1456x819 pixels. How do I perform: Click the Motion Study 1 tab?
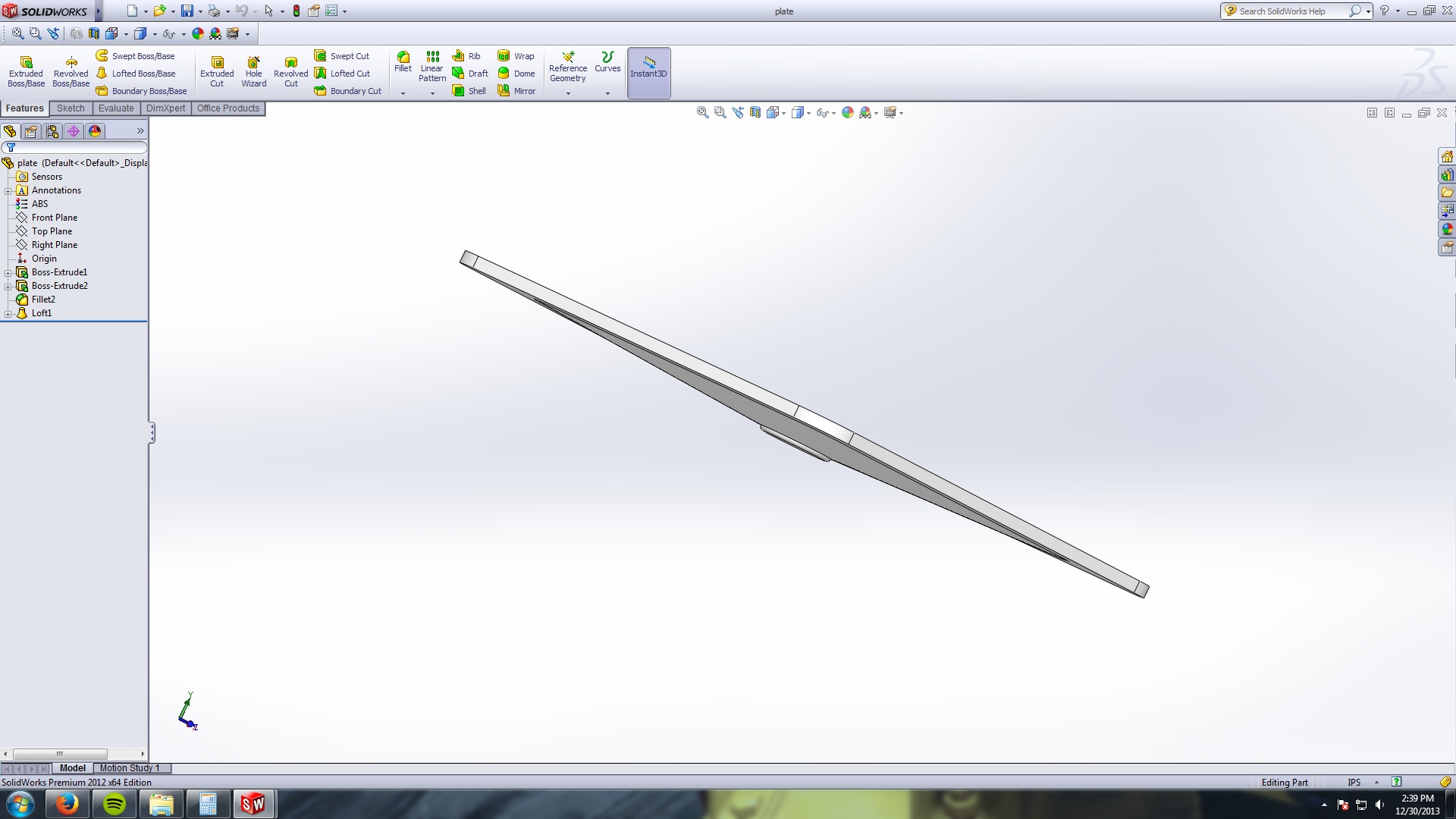[130, 768]
